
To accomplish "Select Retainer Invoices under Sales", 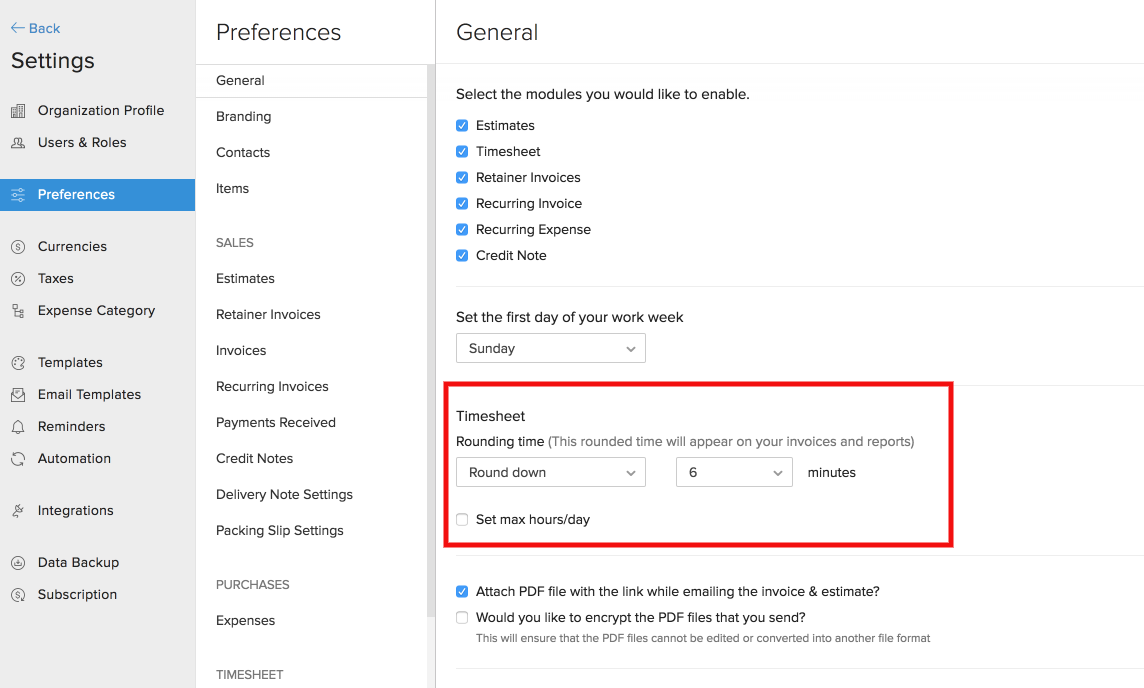I will [x=268, y=315].
